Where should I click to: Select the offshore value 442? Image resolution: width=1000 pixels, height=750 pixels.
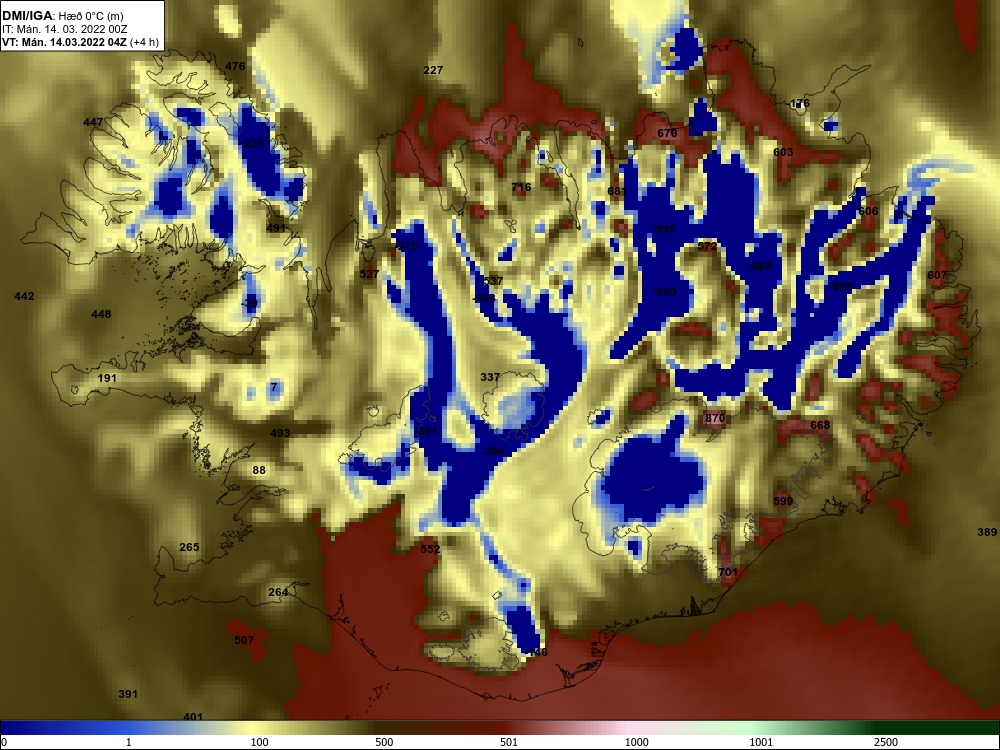(24, 297)
